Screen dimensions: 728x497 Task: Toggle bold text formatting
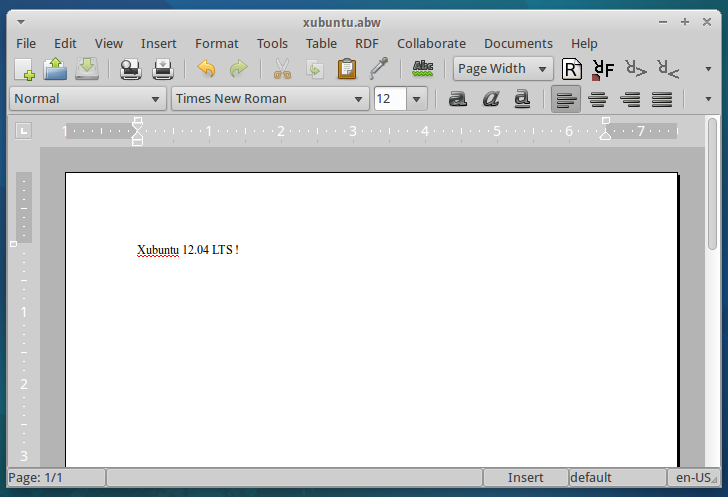tap(457, 98)
